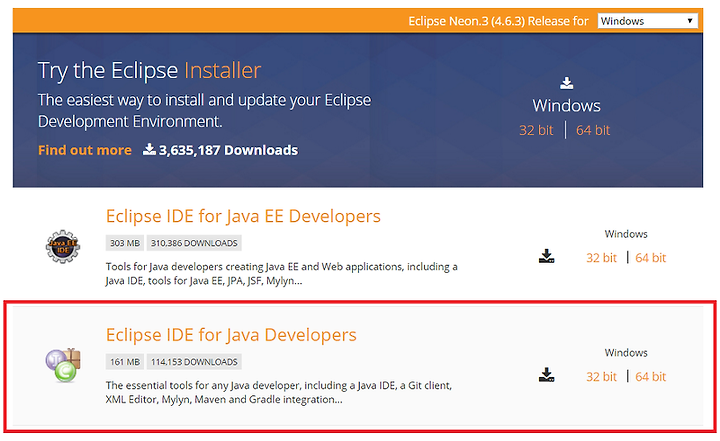Screen dimensions: 720x441
Task: Click the 161 MB size badge
Action: (x=125, y=362)
